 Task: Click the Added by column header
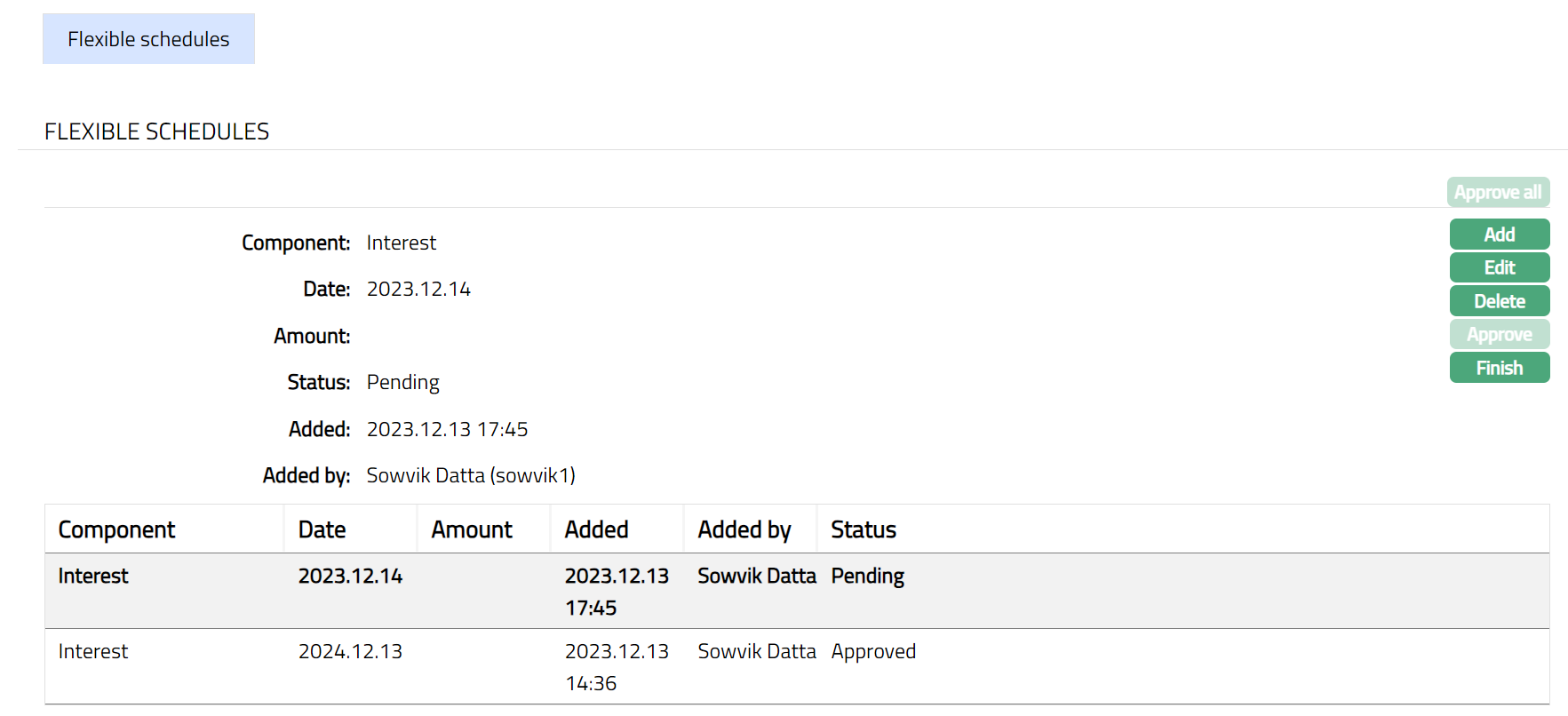744,529
